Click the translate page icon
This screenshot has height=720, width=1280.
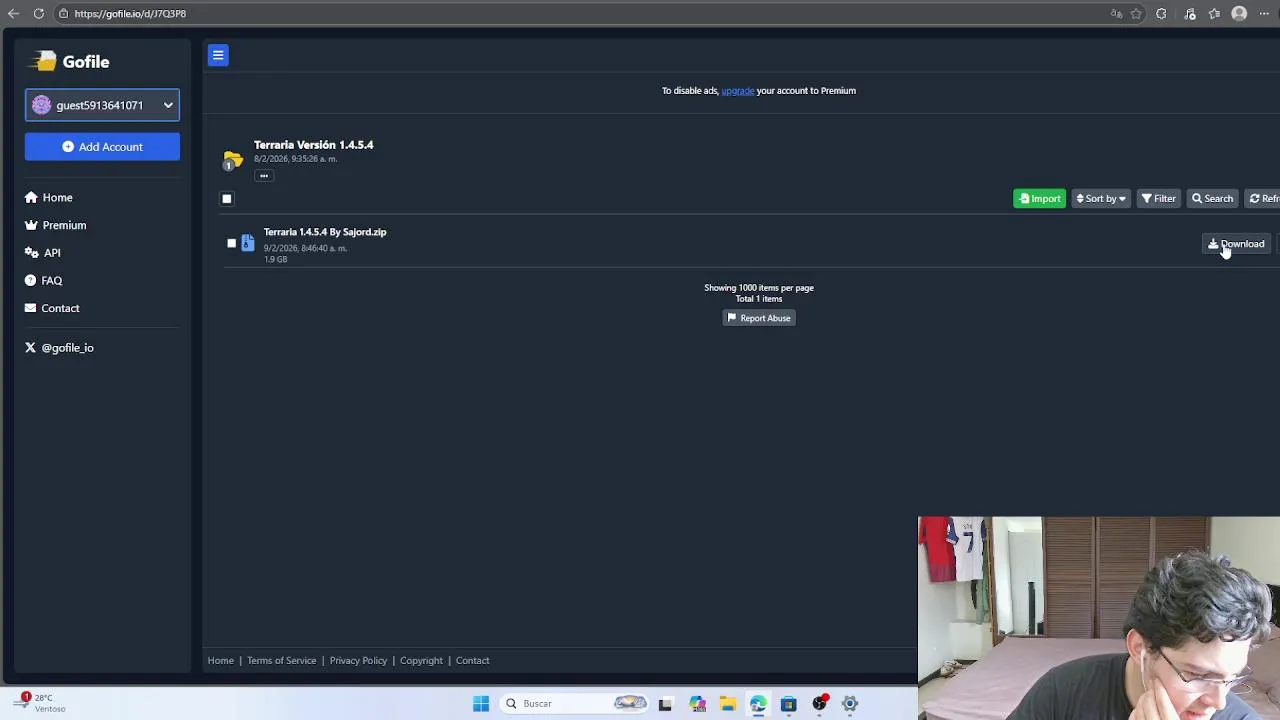(1116, 14)
